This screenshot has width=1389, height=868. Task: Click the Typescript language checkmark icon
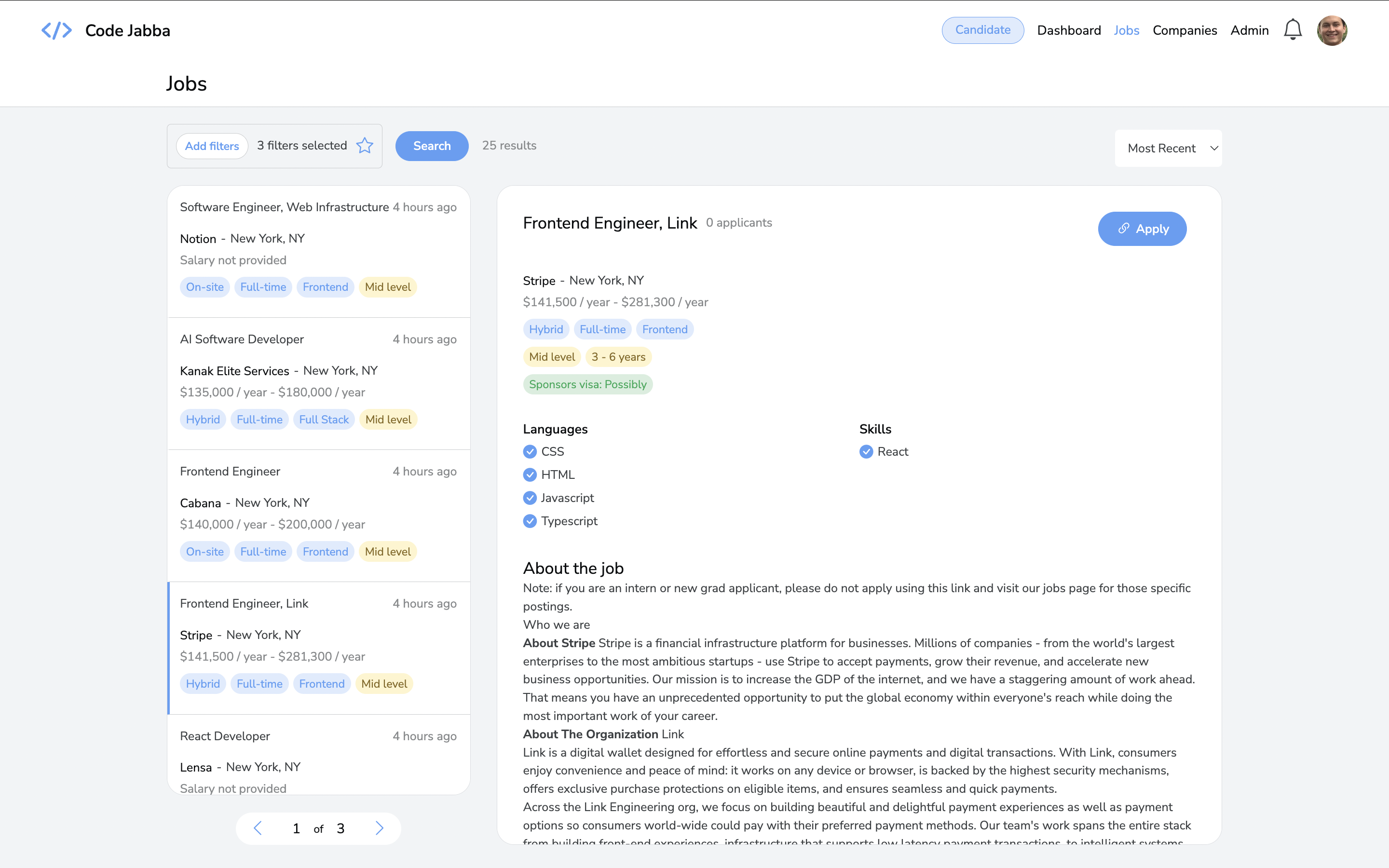[530, 521]
